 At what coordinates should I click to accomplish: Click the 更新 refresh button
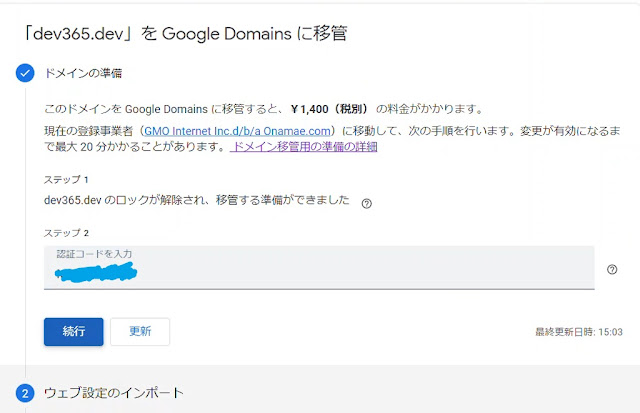pyautogui.click(x=140, y=331)
